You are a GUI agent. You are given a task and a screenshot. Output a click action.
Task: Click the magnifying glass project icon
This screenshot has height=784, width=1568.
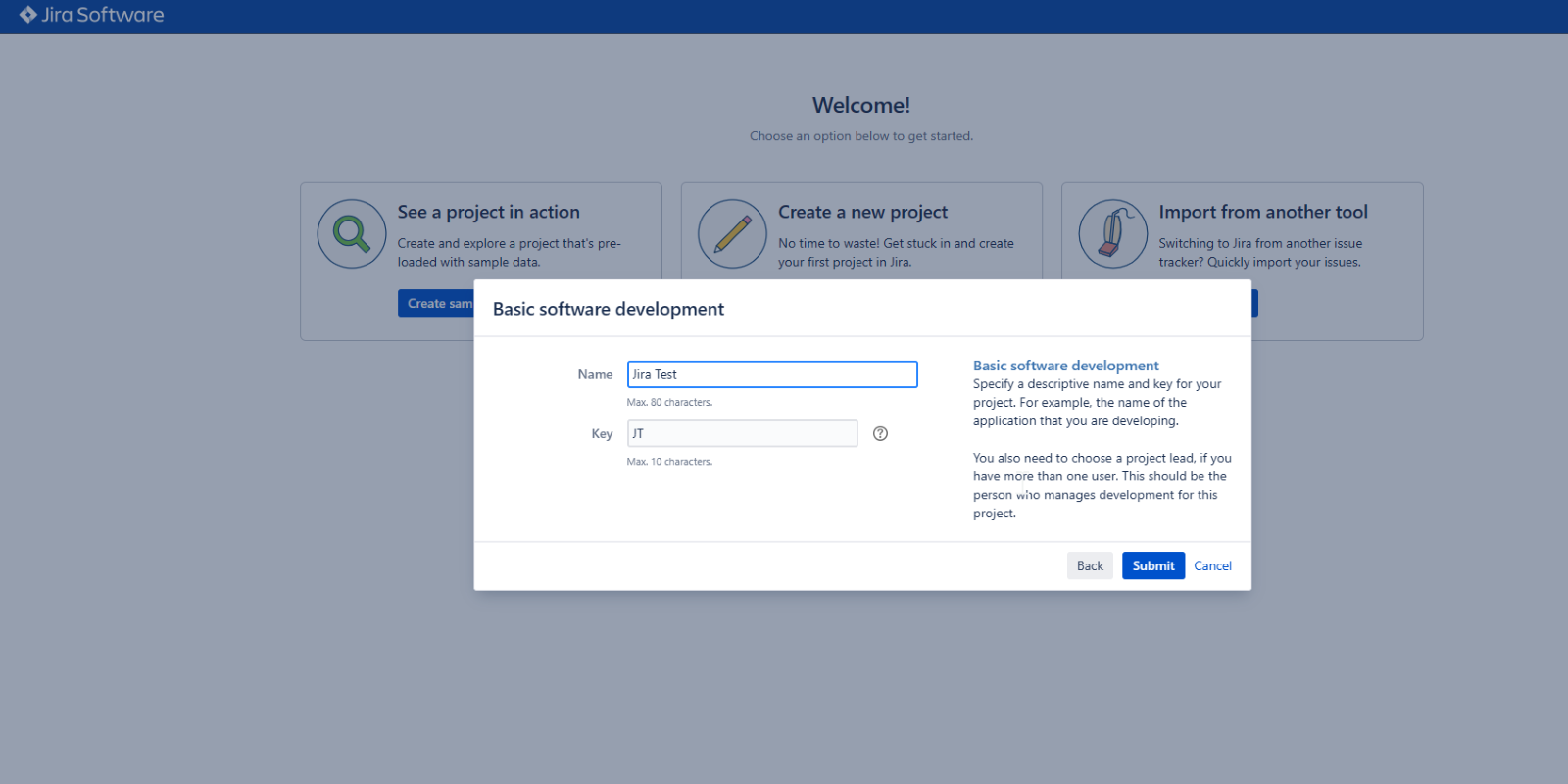click(x=352, y=234)
